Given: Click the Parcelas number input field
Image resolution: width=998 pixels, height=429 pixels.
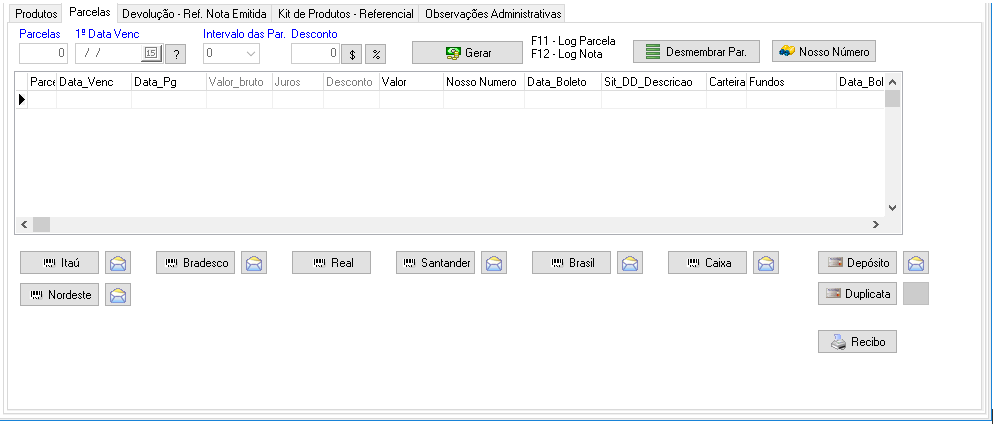Looking at the screenshot, I should (x=44, y=53).
